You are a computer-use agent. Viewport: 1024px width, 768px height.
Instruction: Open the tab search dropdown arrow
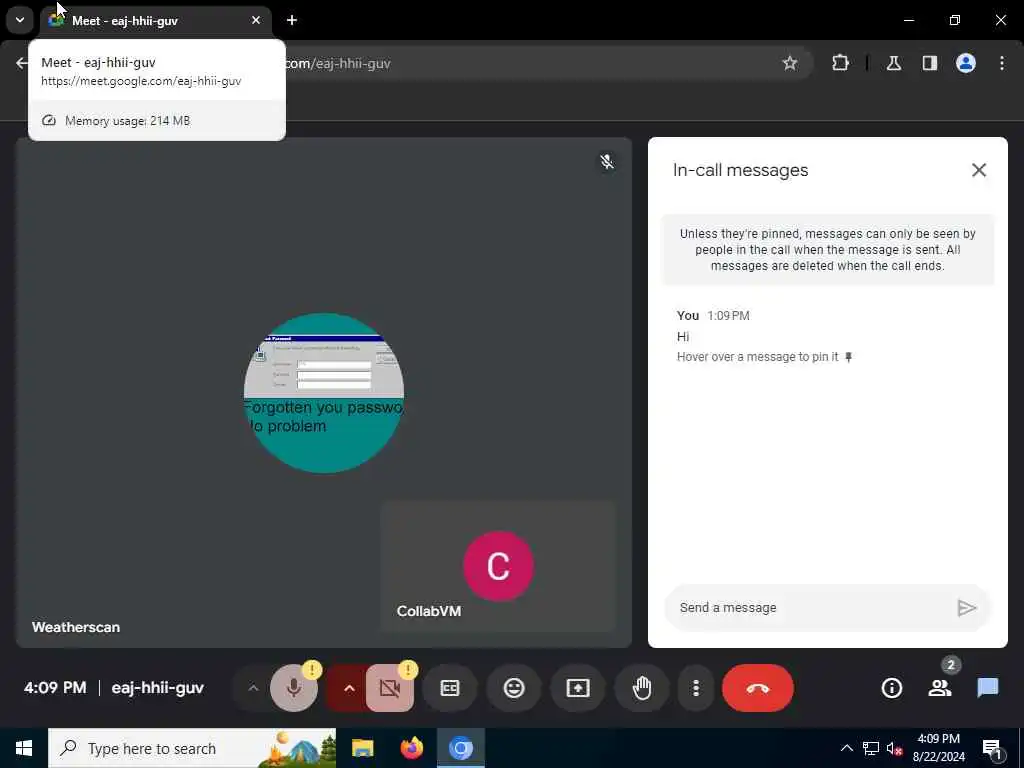[x=20, y=20]
